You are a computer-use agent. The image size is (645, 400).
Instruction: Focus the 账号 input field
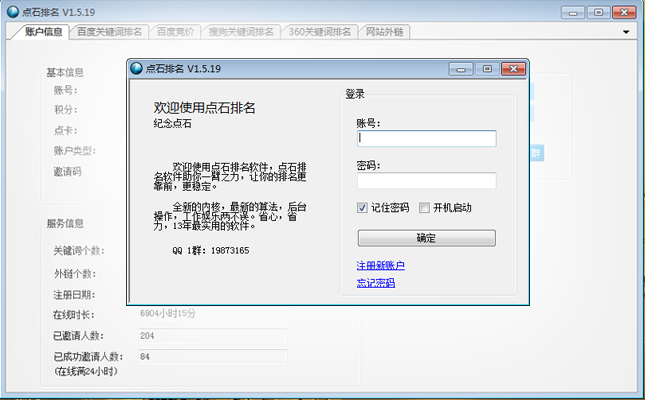pos(427,138)
